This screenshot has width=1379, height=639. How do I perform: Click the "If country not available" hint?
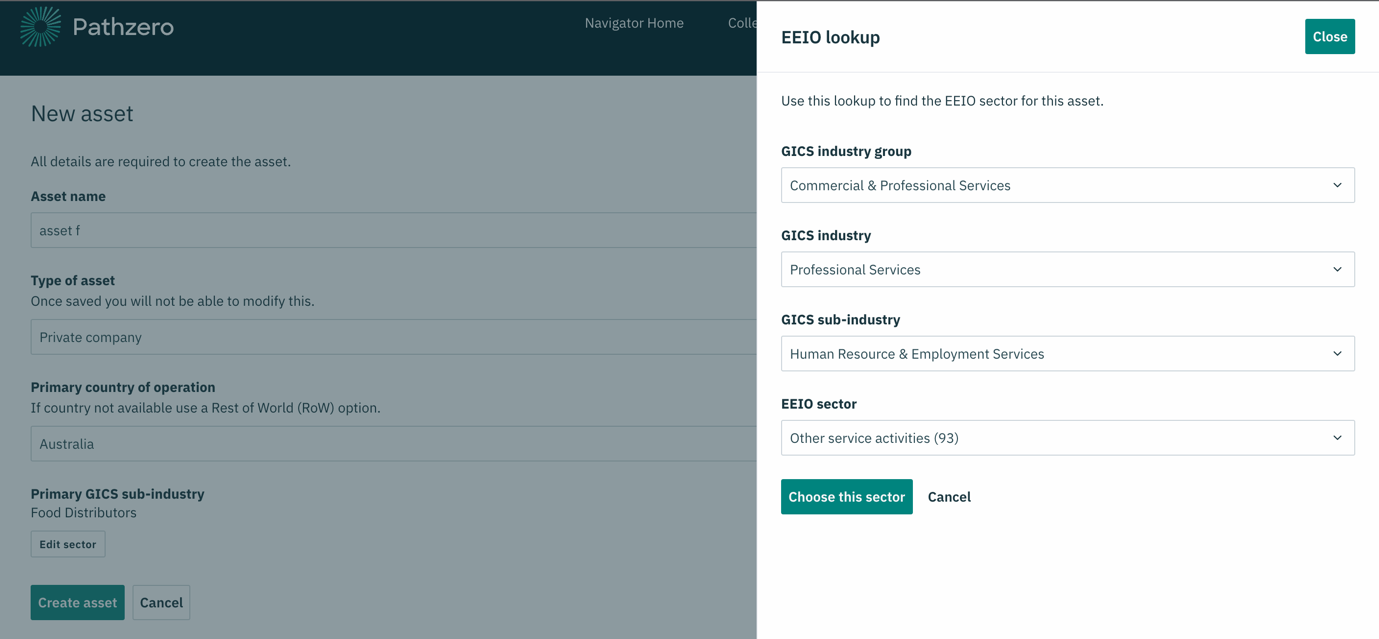(x=205, y=408)
